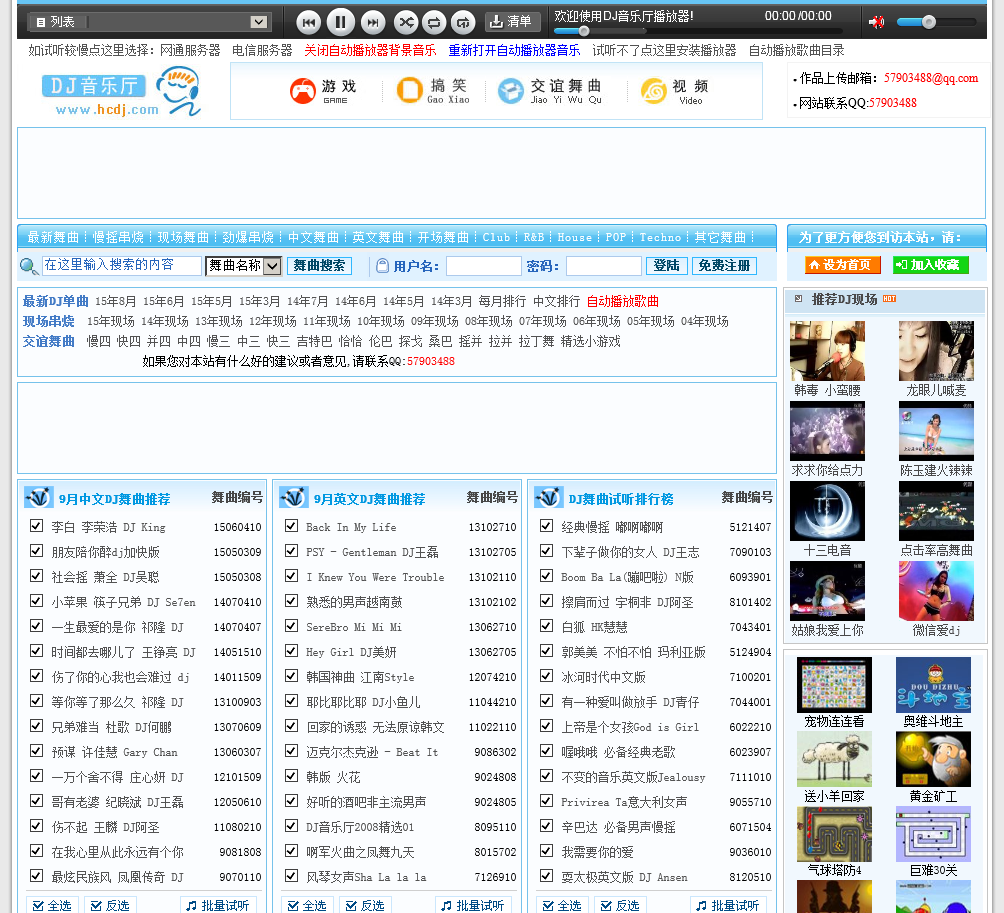Open the 游戏 Game icon link

tap(323, 91)
